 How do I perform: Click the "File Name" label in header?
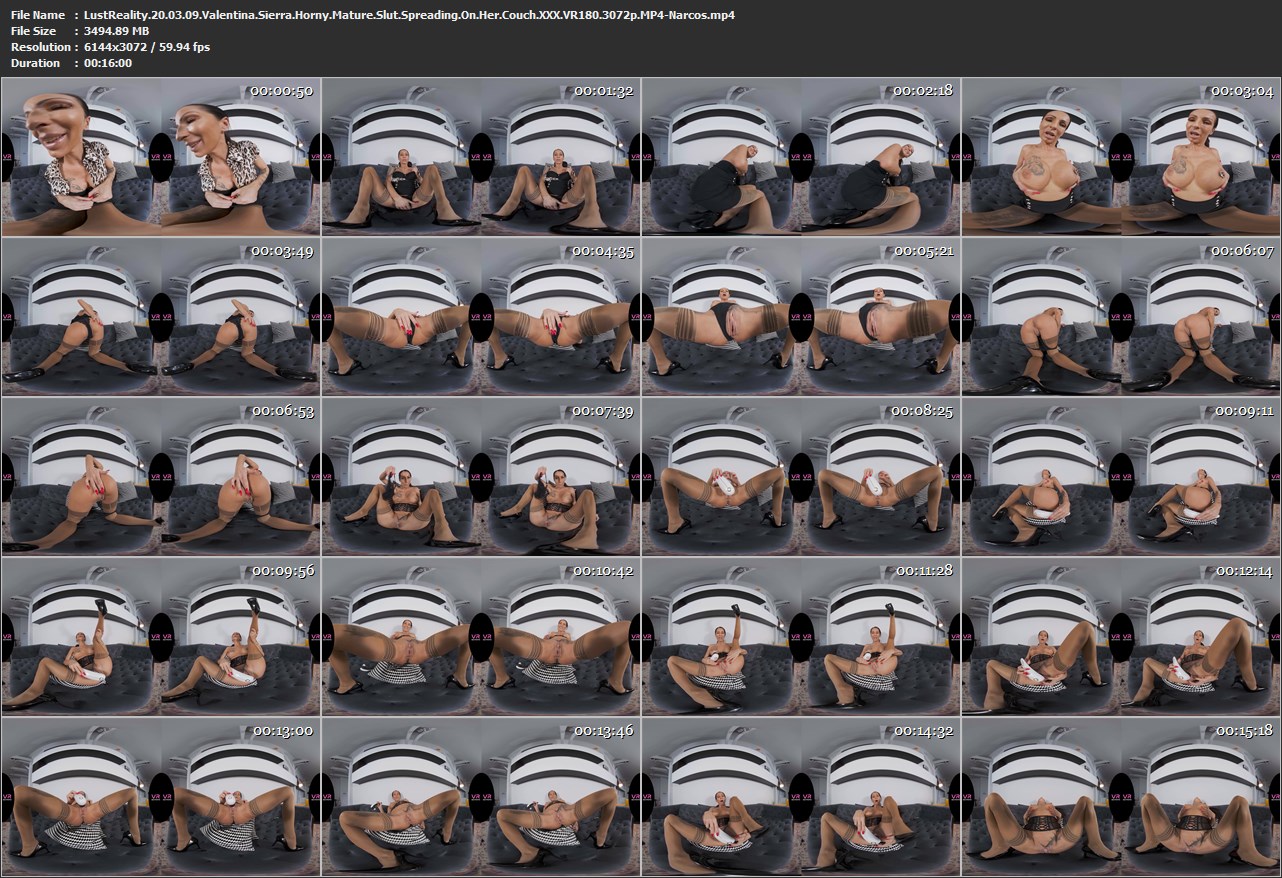point(38,15)
